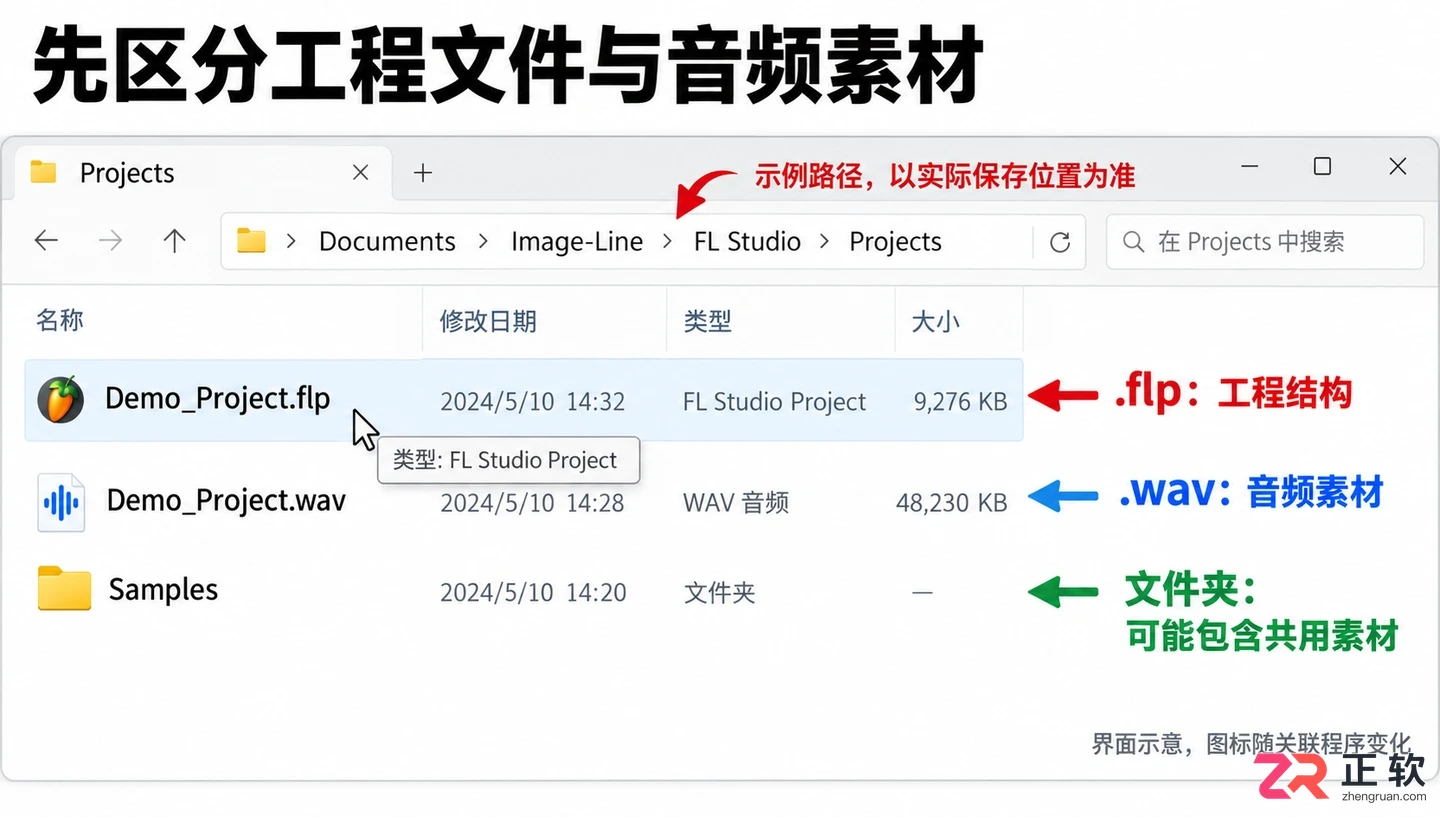1440x817 pixels.
Task: Maximize the Explorer window
Action: coord(1322,166)
